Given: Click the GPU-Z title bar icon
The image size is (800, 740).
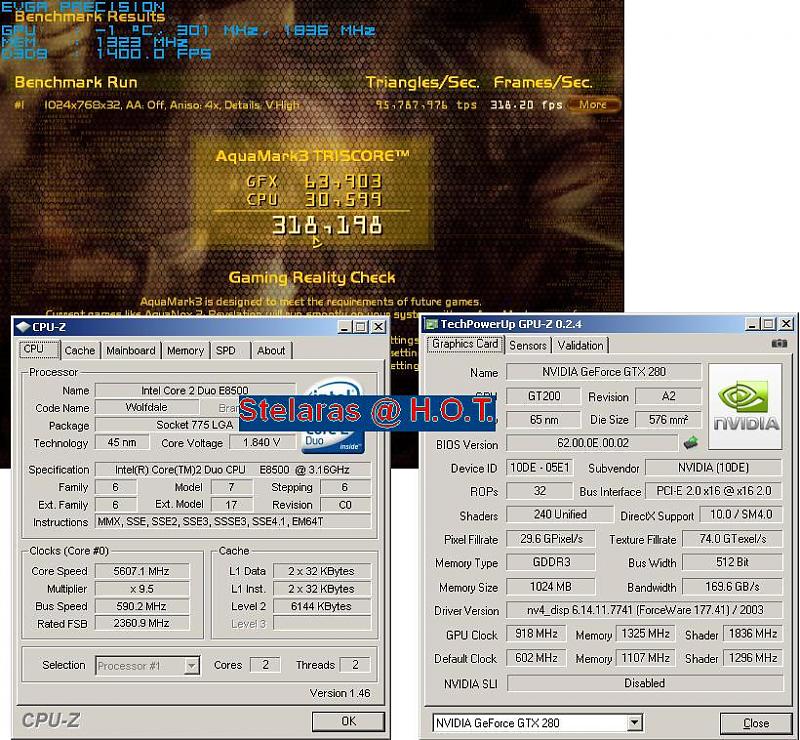Looking at the screenshot, I should click(x=432, y=324).
